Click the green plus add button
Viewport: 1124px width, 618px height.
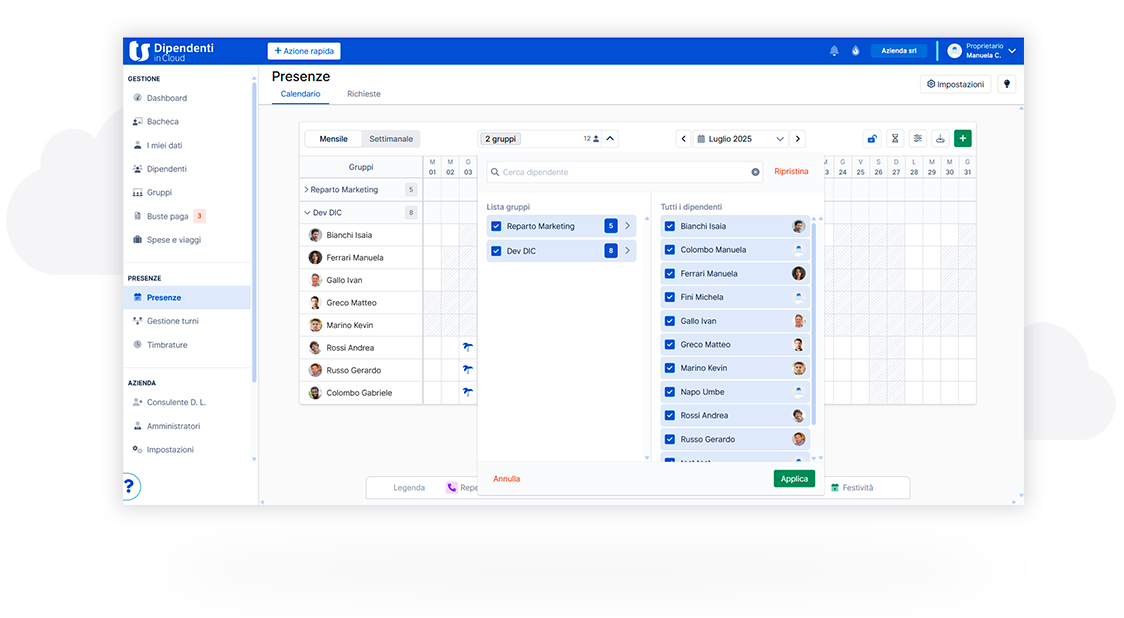(x=963, y=138)
